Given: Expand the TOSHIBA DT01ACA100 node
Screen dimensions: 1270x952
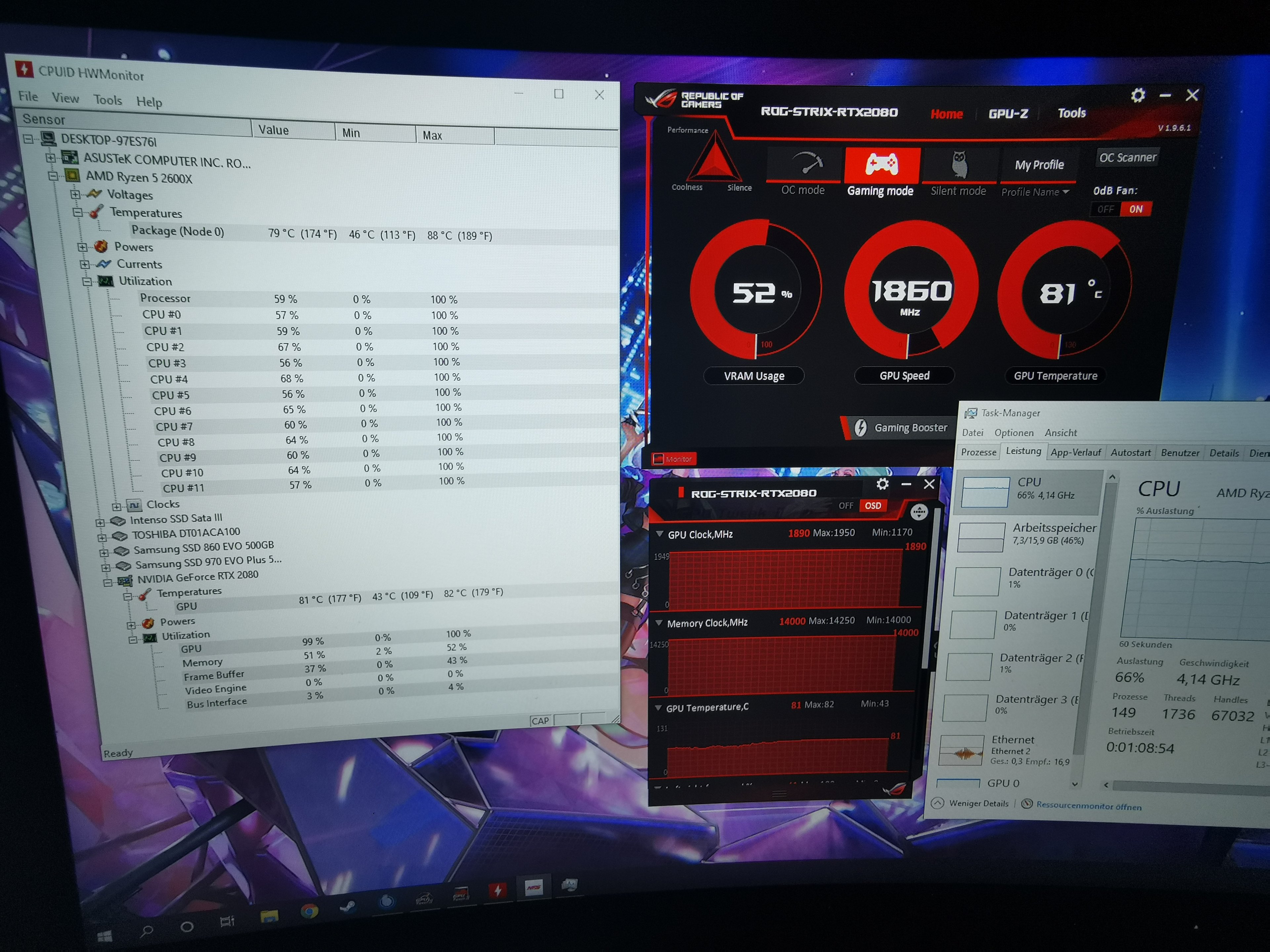Looking at the screenshot, I should pos(102,538).
